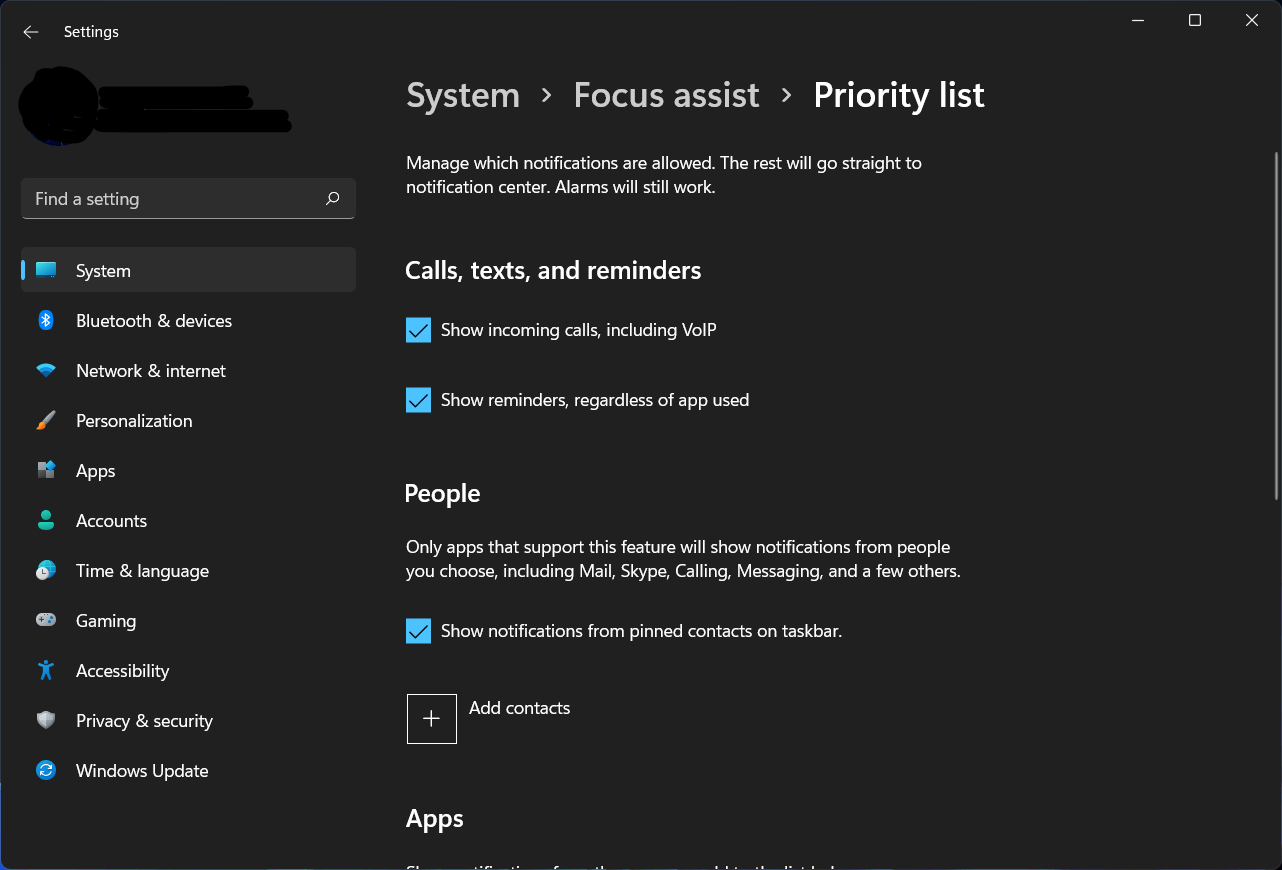Open Personalization settings
The height and width of the screenshot is (870, 1282).
pos(134,420)
